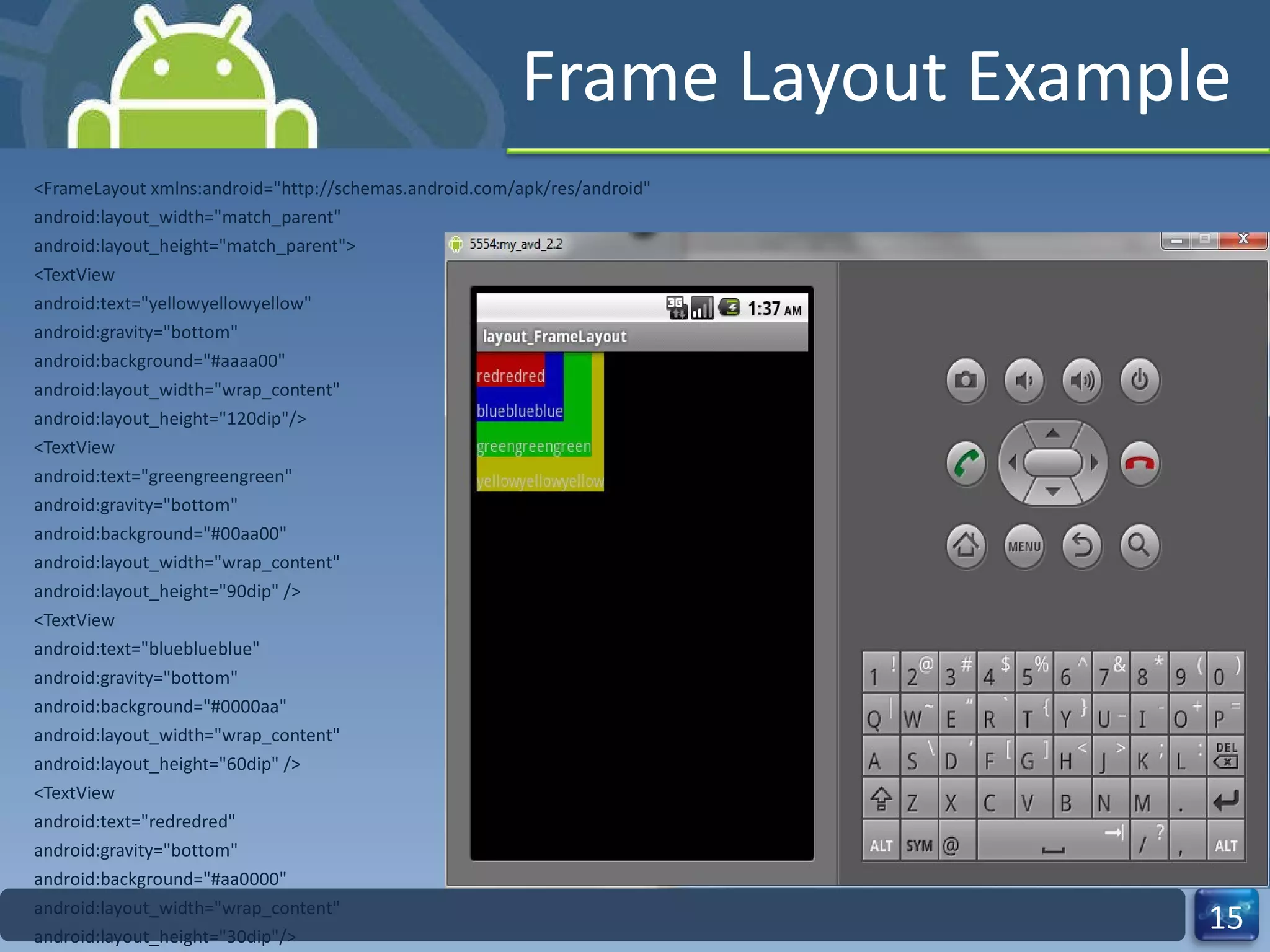Click the 5 percent key

click(x=1034, y=671)
